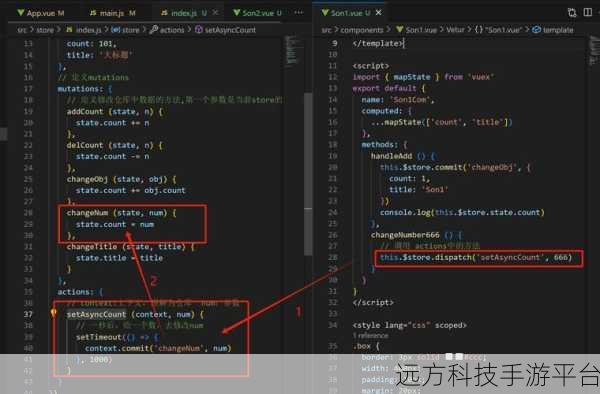
Task: Click the lightbulb quick-fix icon at line 37
Action: click(54, 313)
